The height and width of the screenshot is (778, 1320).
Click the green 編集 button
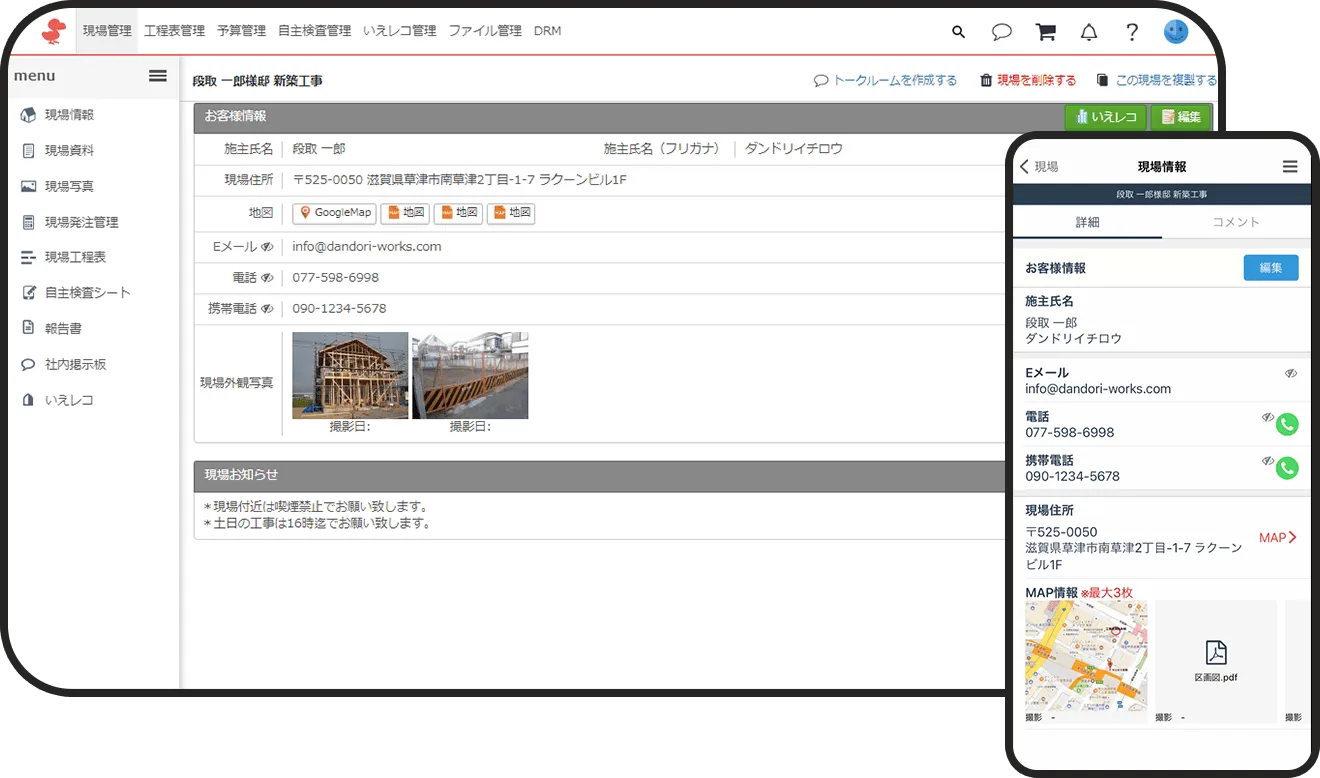click(1181, 117)
